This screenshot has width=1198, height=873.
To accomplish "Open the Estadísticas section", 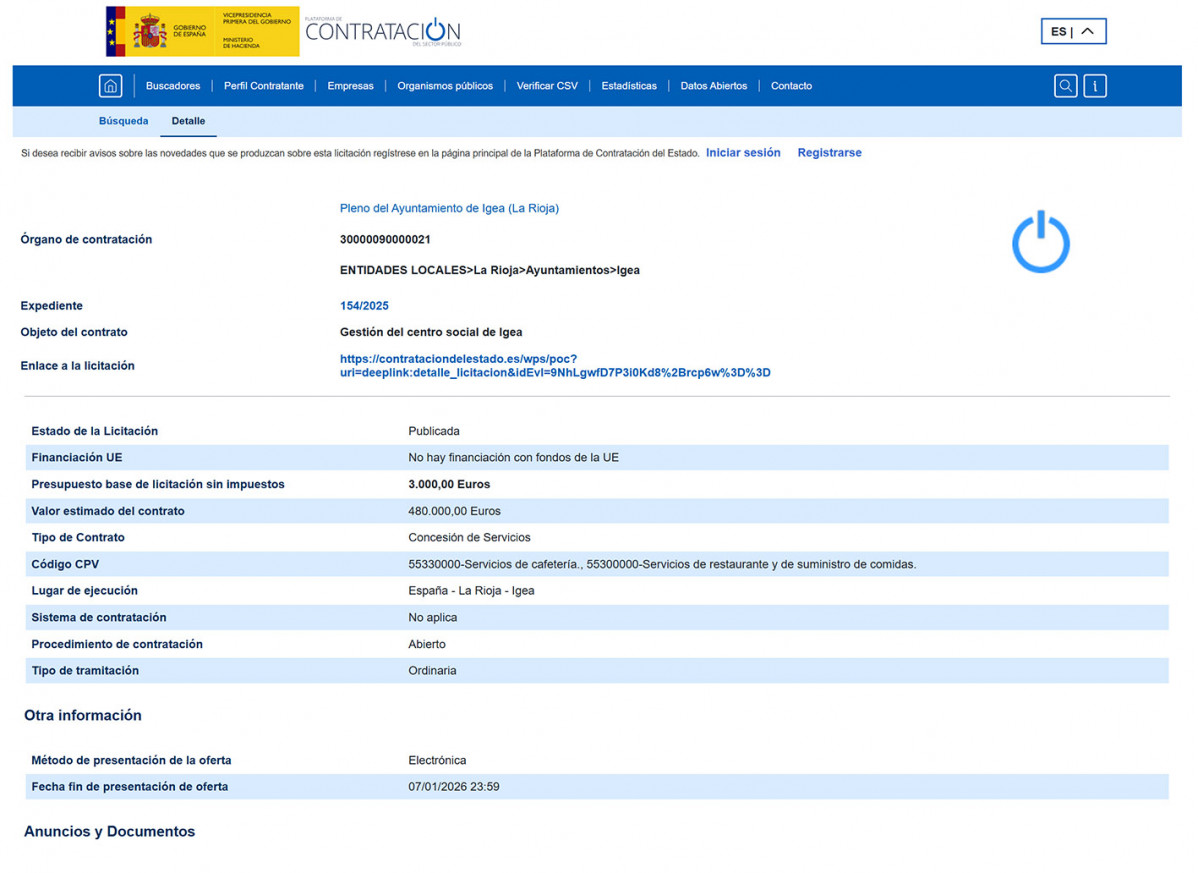I will pos(629,86).
